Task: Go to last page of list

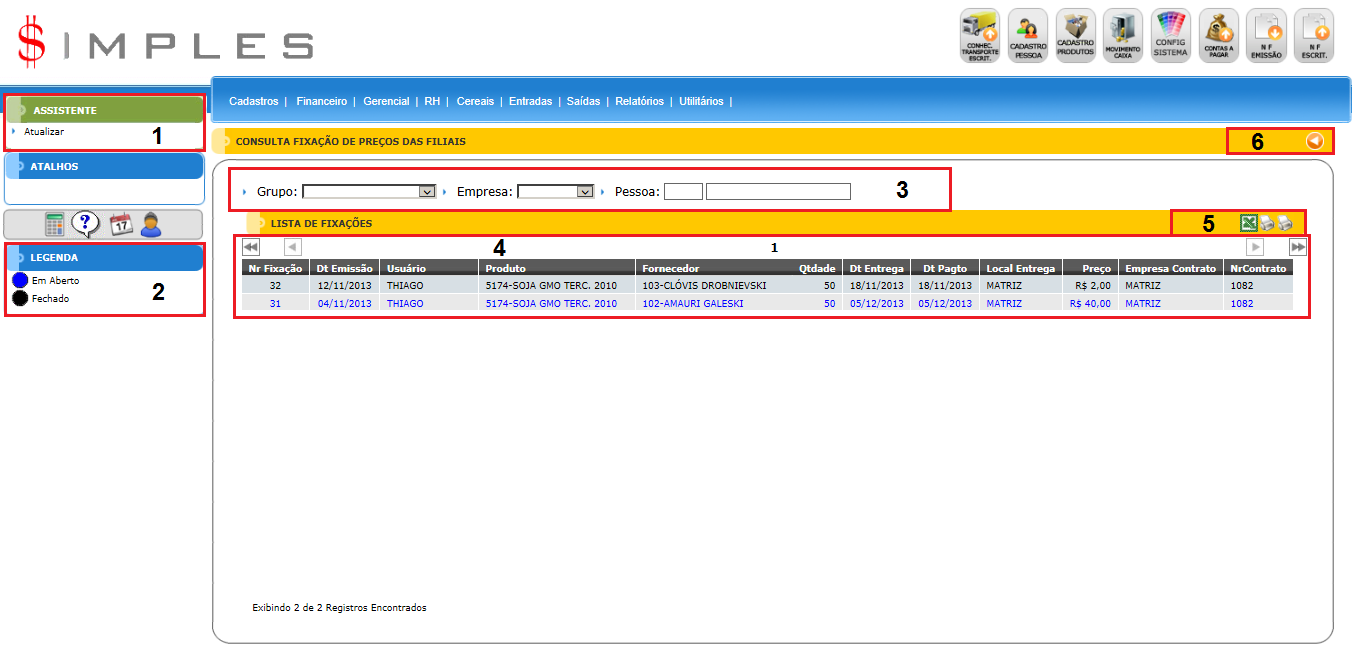Action: click(1297, 247)
